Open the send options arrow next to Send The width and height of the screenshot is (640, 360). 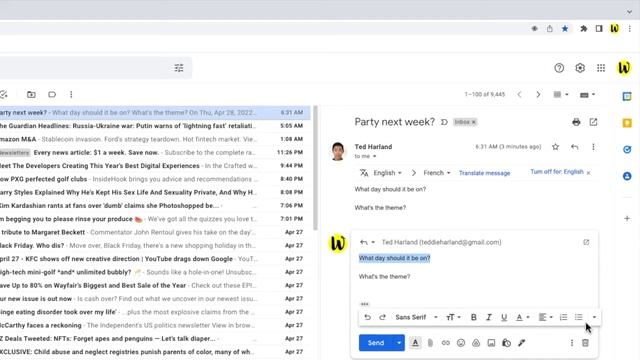click(x=399, y=343)
